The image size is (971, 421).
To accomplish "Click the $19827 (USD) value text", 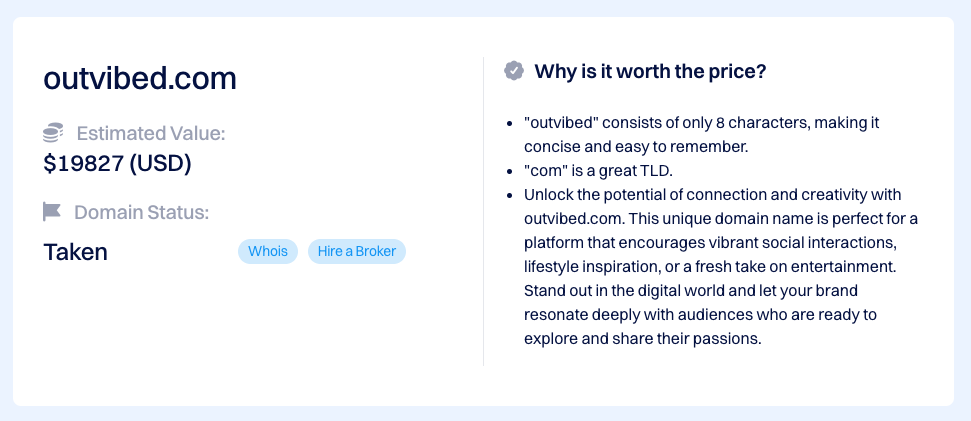I will pyautogui.click(x=118, y=163).
